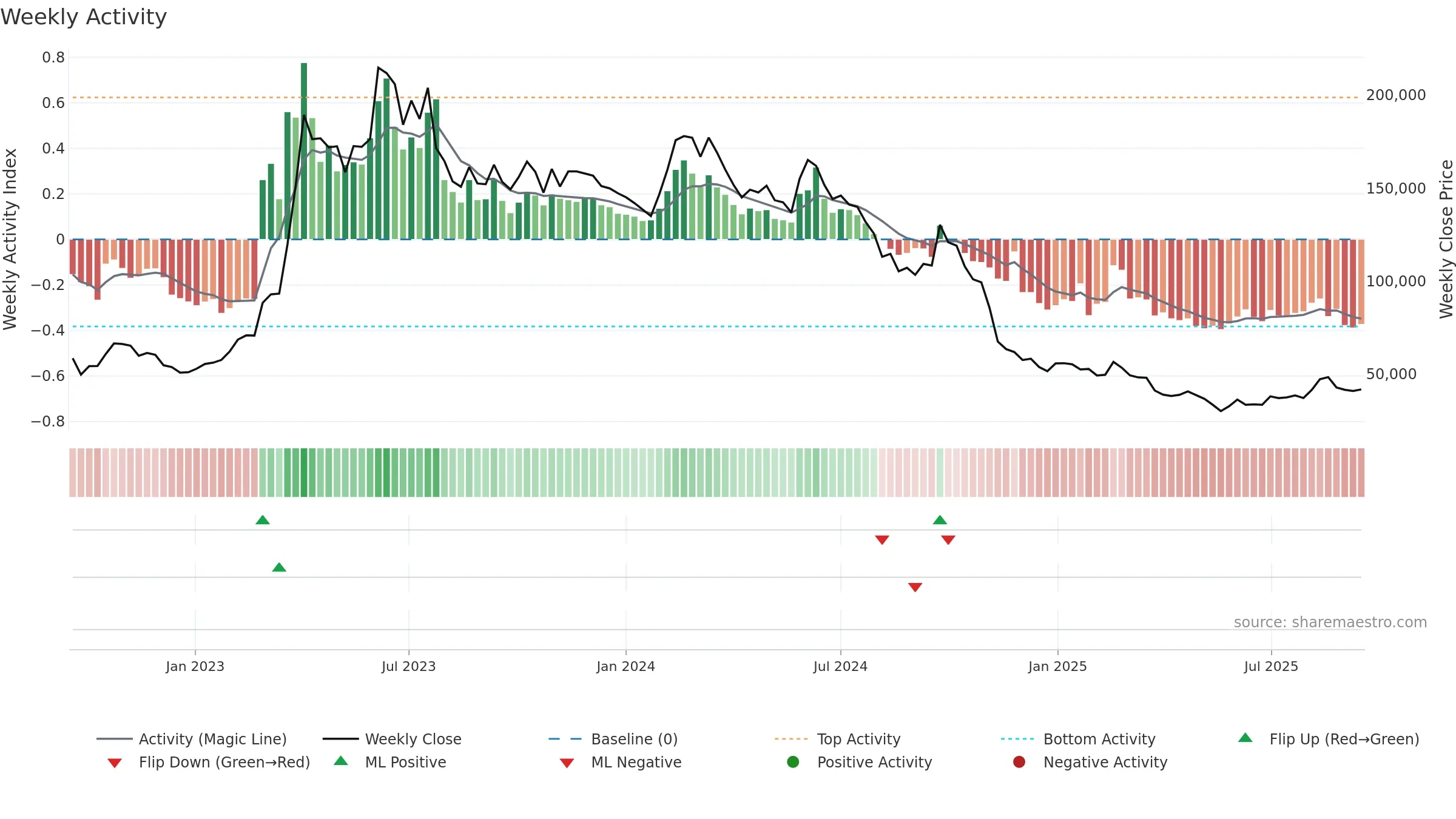Click the first pale red heat strip segment on the left

(73, 473)
